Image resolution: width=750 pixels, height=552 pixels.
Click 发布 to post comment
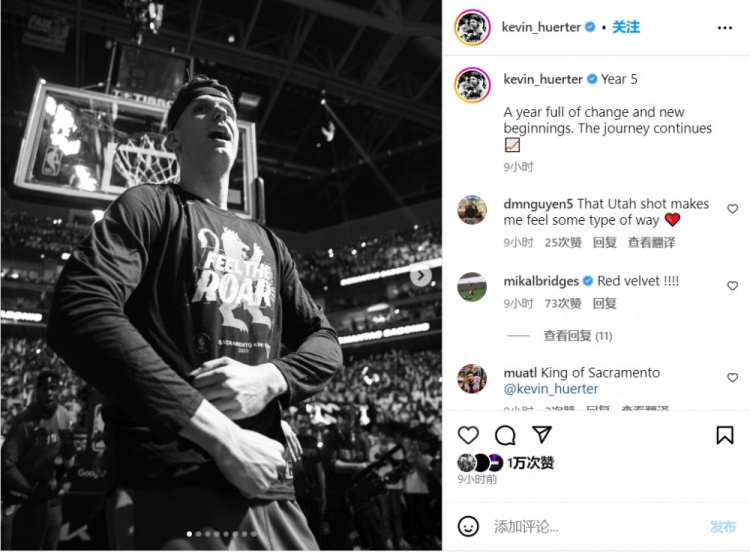click(x=723, y=527)
